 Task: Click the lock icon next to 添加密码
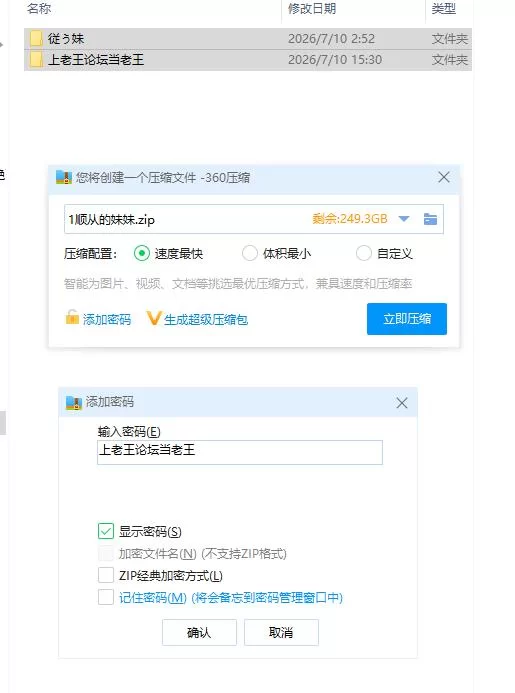[72, 317]
